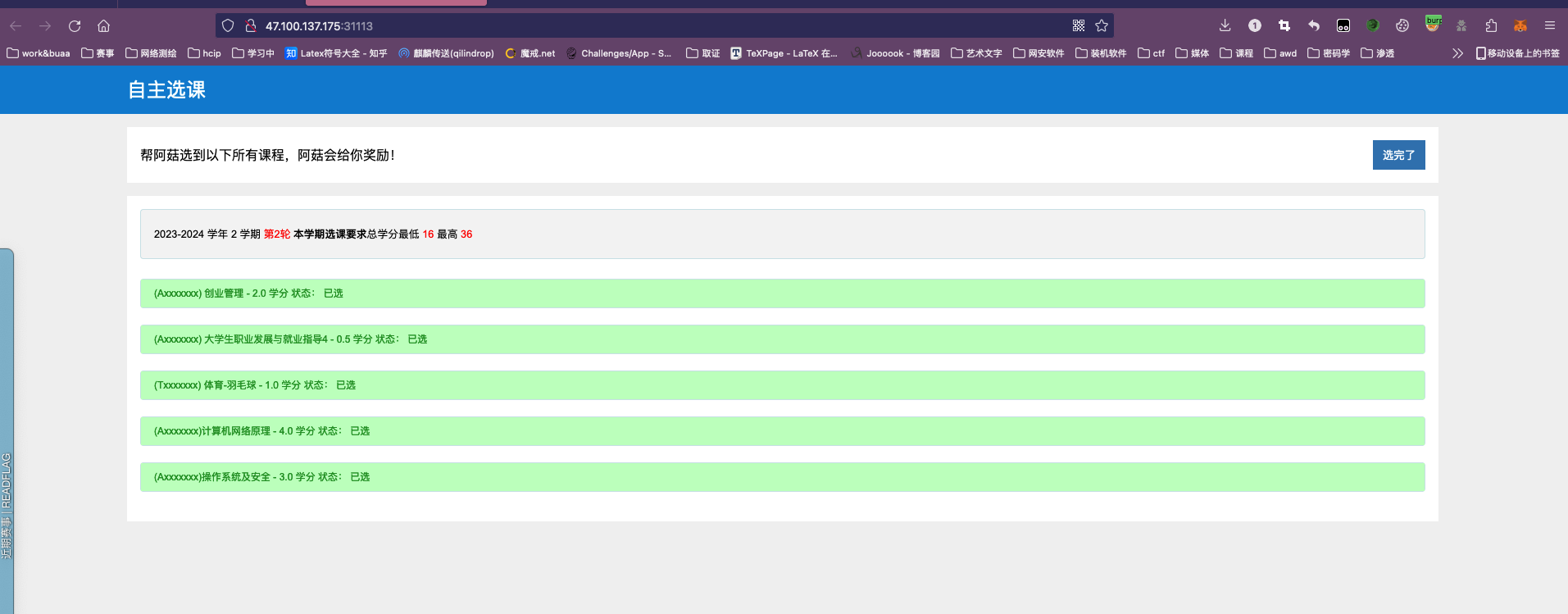Show the QR code for this page
The image size is (1568, 614).
tap(1079, 26)
